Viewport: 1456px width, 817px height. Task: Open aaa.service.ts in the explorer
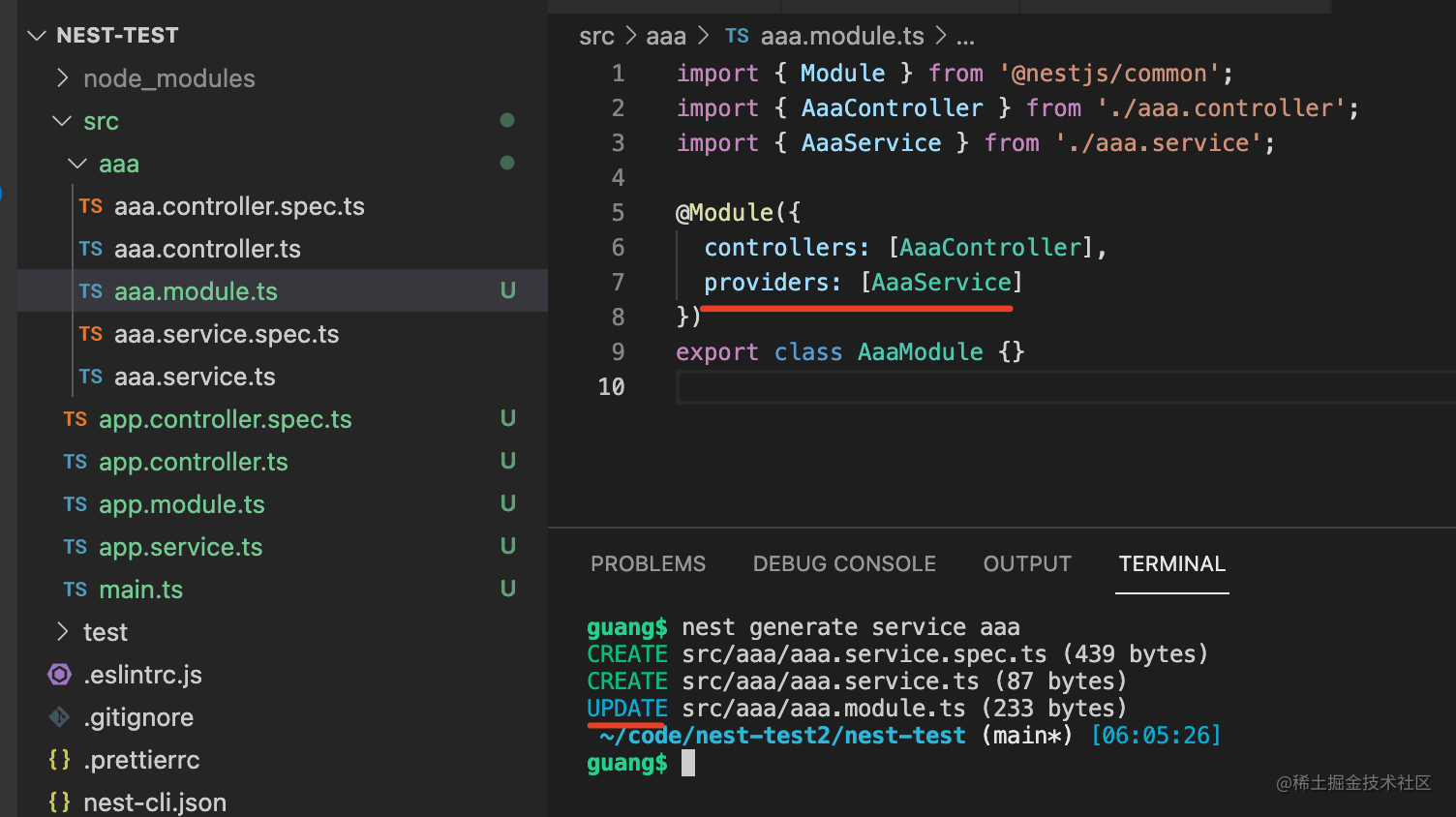[x=195, y=377]
